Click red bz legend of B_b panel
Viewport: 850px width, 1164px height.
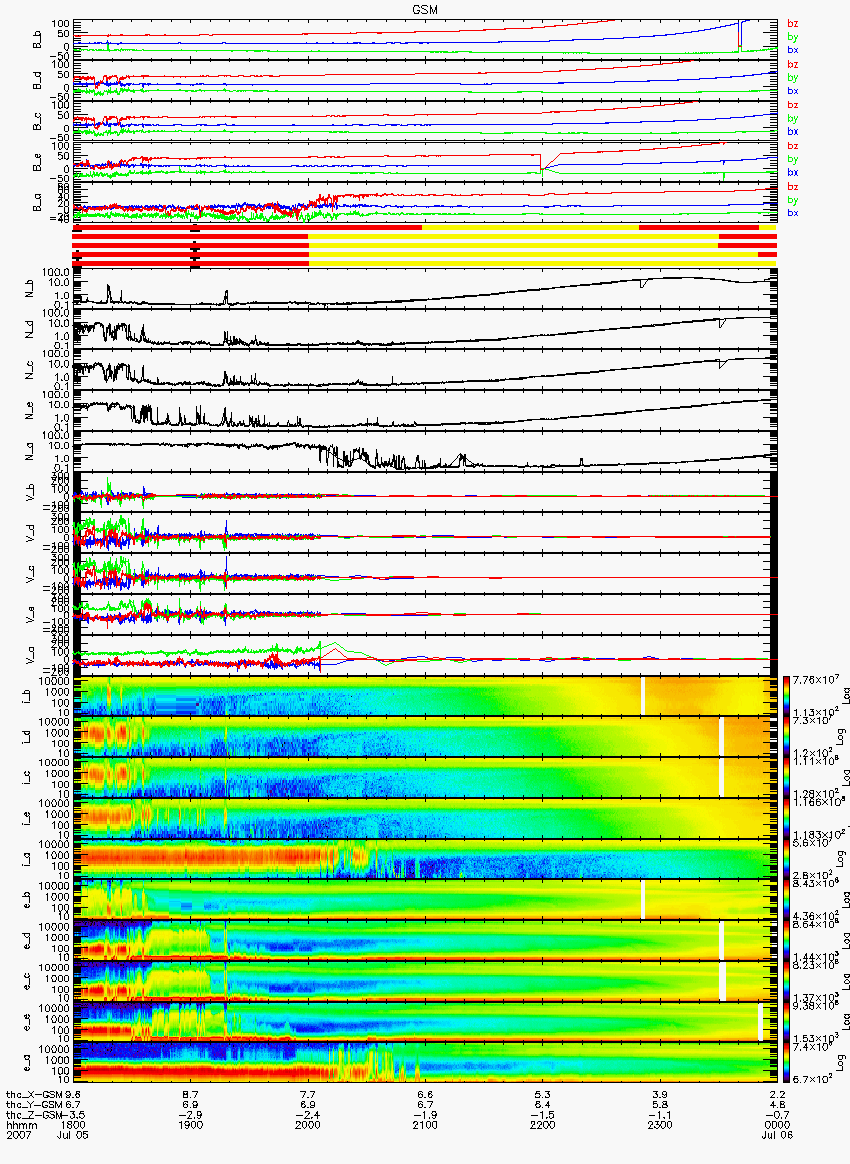point(793,24)
